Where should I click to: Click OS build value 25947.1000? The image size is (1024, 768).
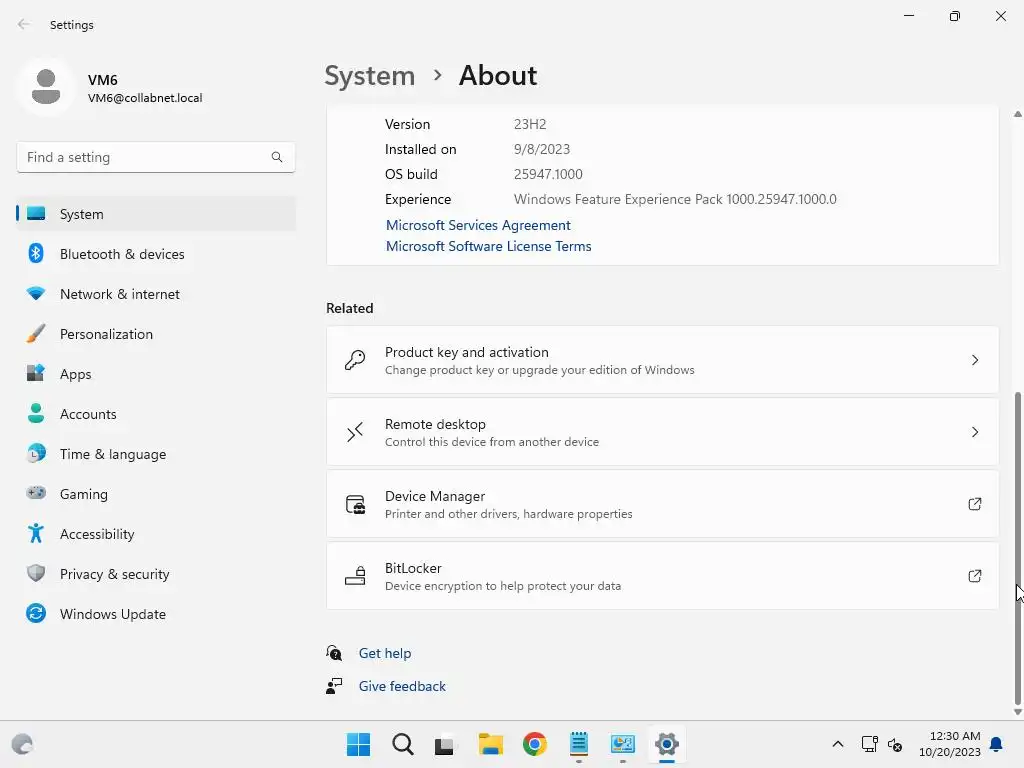(548, 174)
